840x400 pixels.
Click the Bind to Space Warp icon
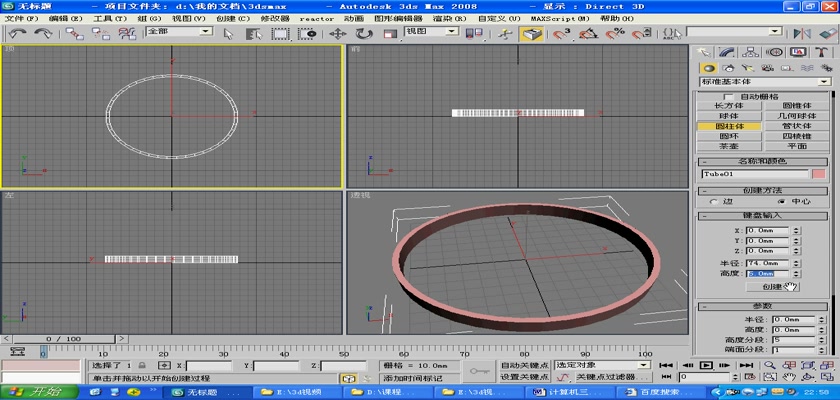127,34
